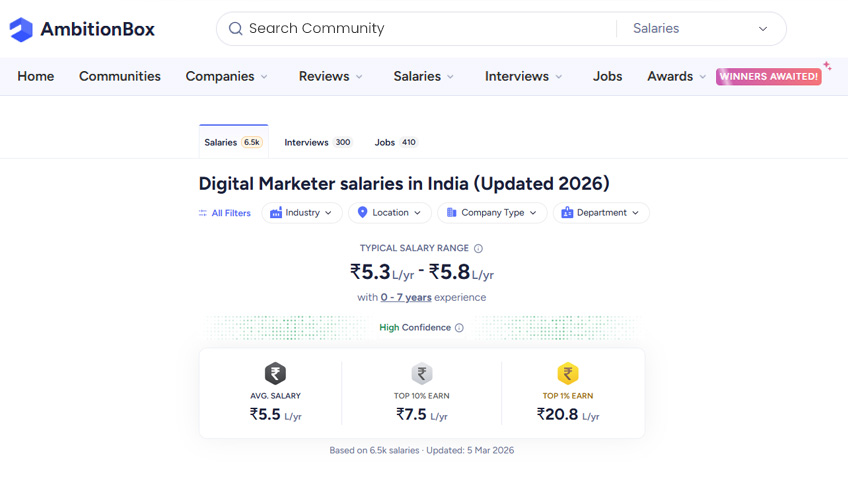Click info icon beside Typical Salary Range

[x=478, y=248]
